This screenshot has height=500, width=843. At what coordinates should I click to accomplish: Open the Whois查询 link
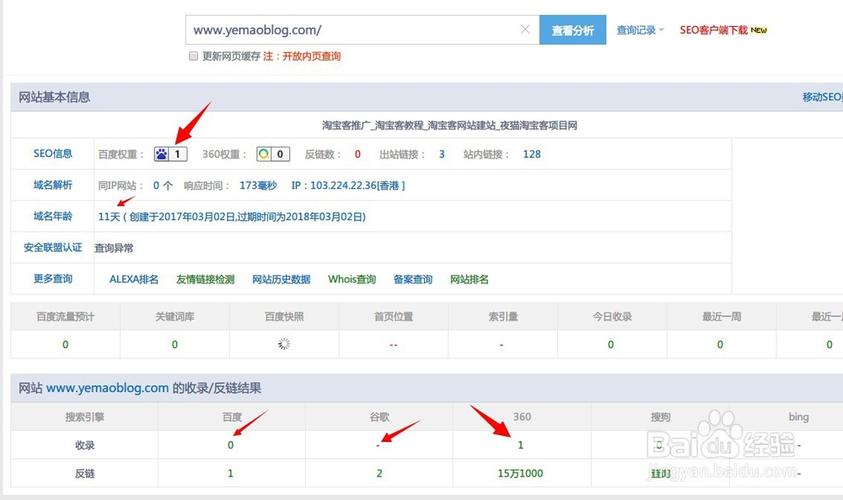352,279
